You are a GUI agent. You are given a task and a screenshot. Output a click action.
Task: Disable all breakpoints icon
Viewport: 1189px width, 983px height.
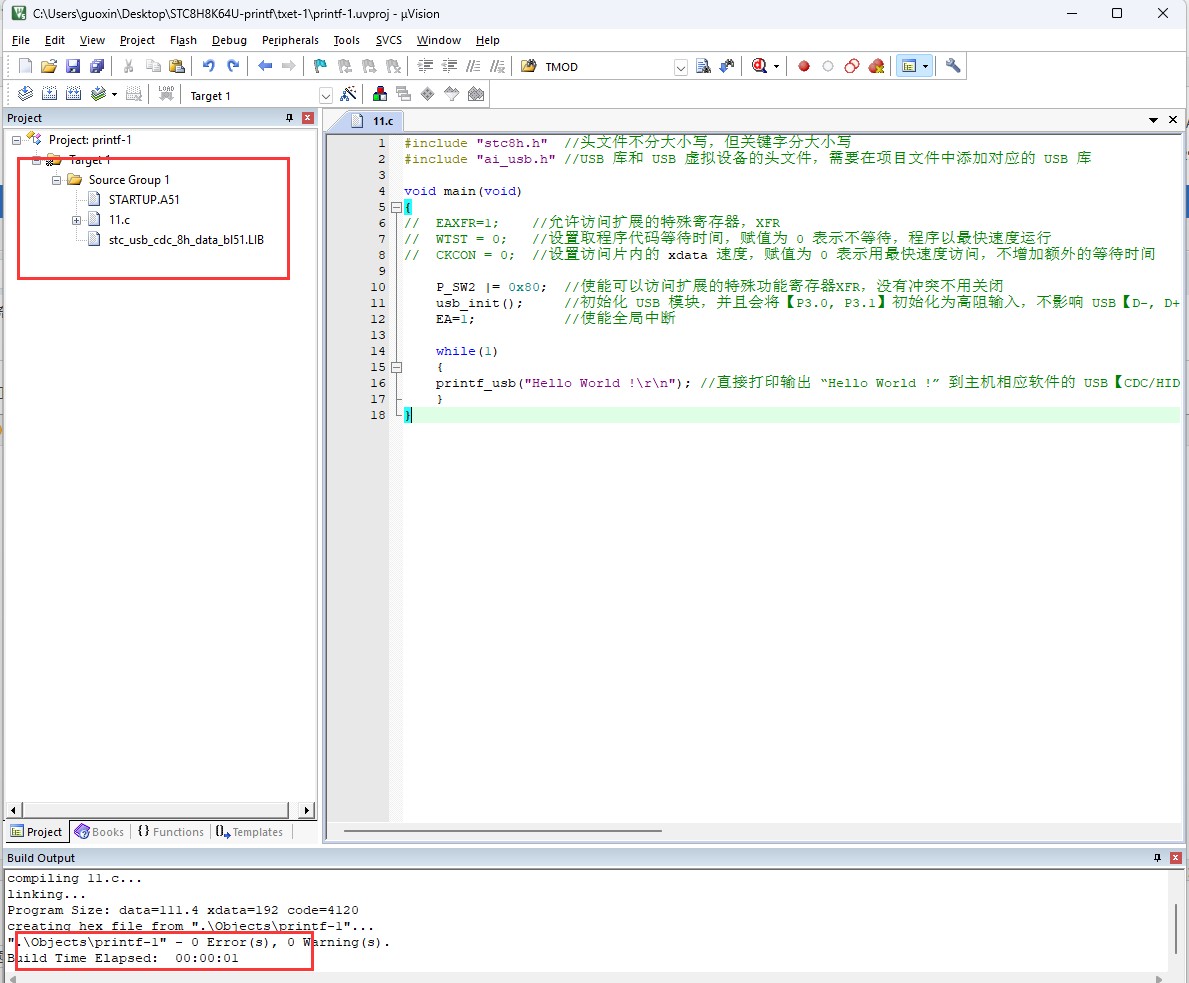[x=852, y=66]
